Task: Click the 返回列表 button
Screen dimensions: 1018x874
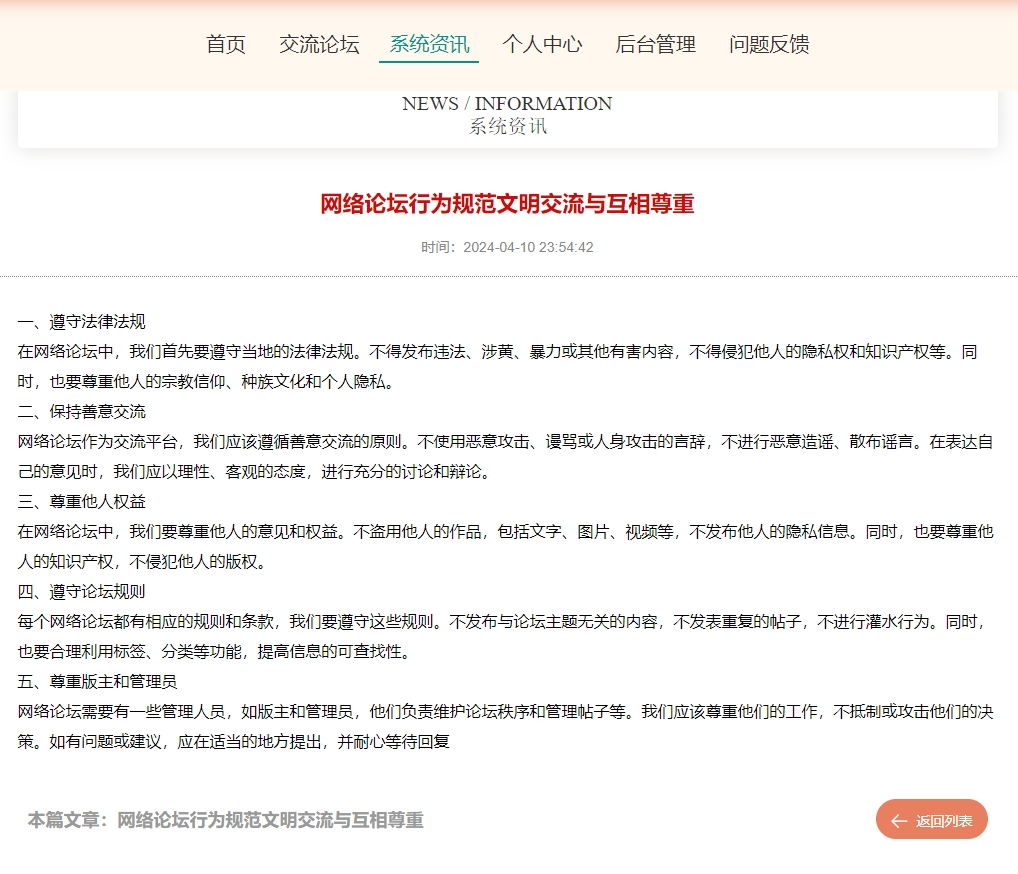Action: [932, 819]
